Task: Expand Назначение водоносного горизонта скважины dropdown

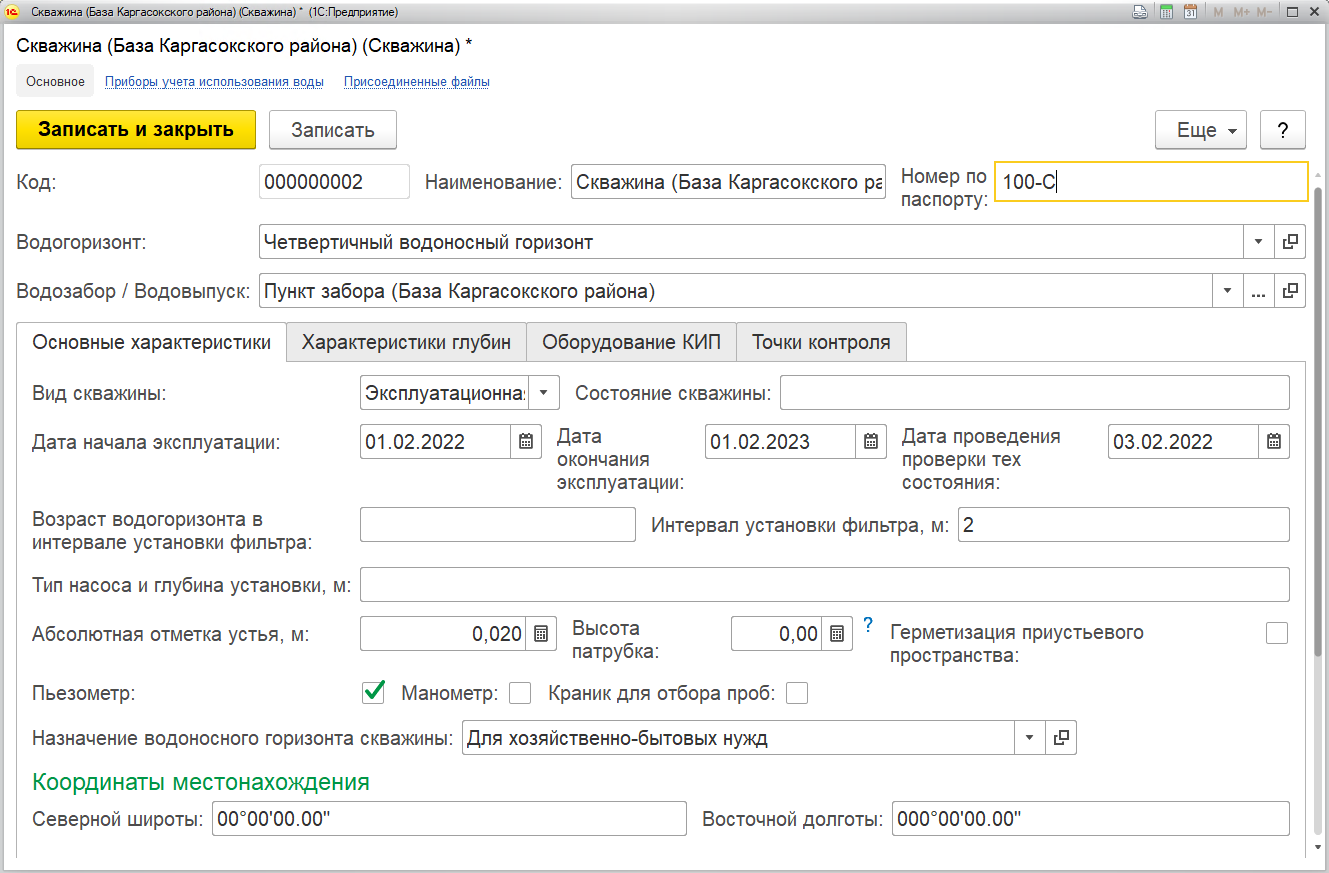Action: 1030,738
